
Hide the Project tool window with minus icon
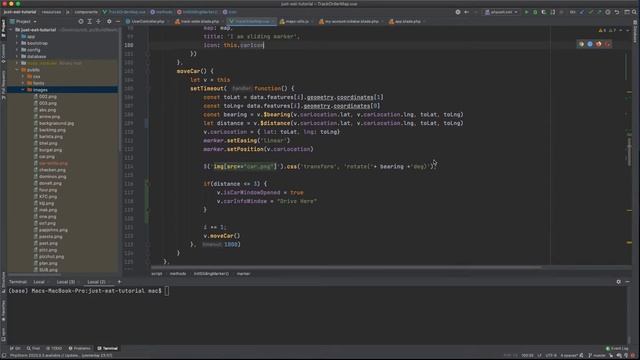(x=118, y=21)
